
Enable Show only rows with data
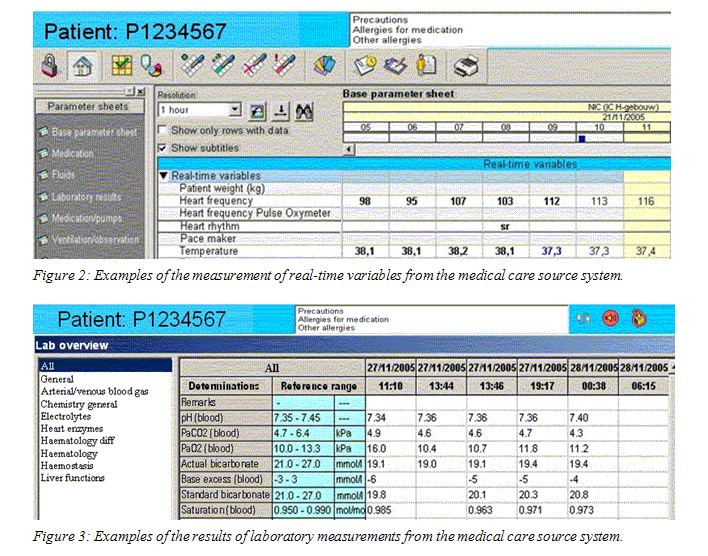(x=164, y=130)
